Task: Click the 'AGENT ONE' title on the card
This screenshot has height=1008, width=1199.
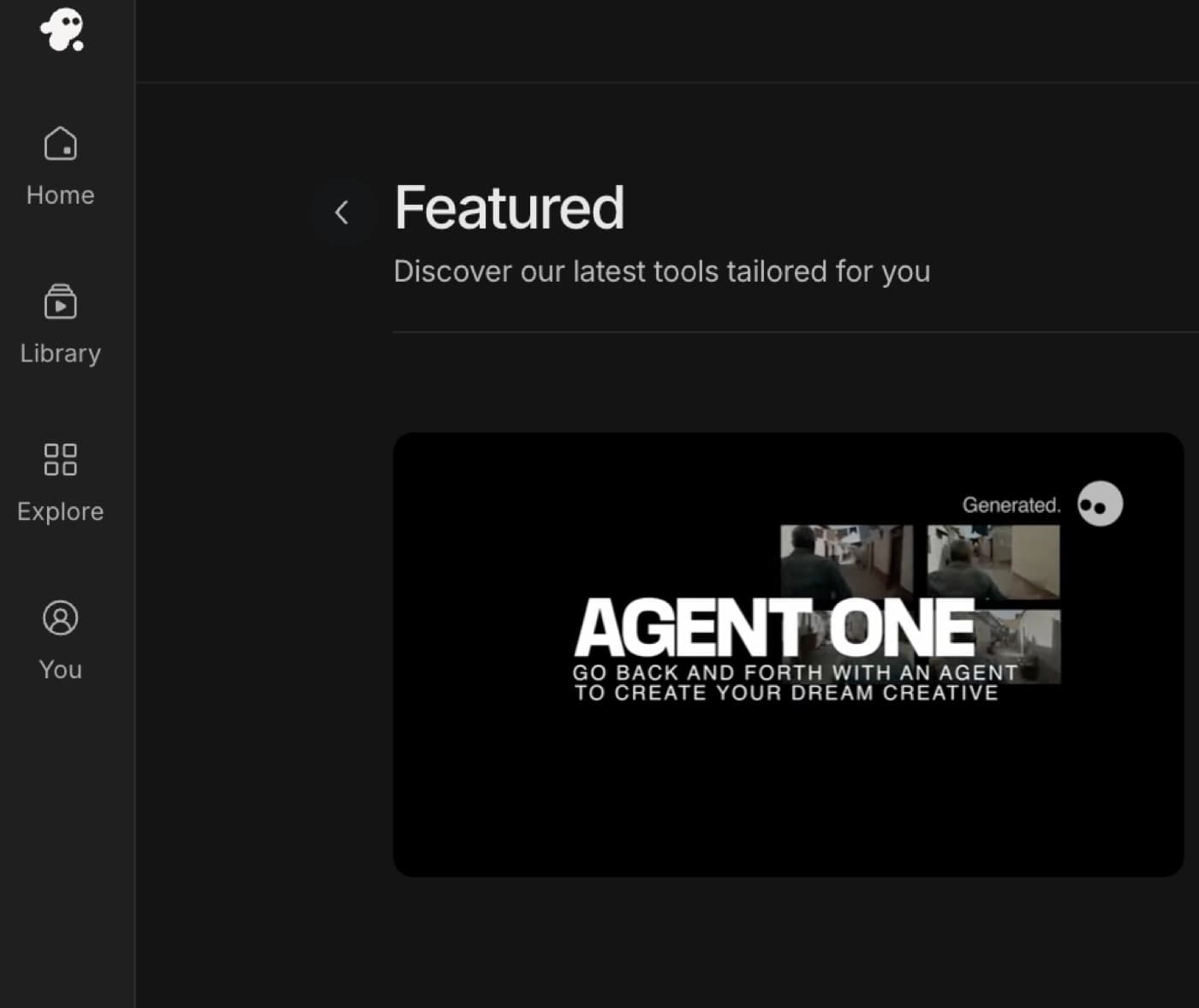Action: [775, 627]
